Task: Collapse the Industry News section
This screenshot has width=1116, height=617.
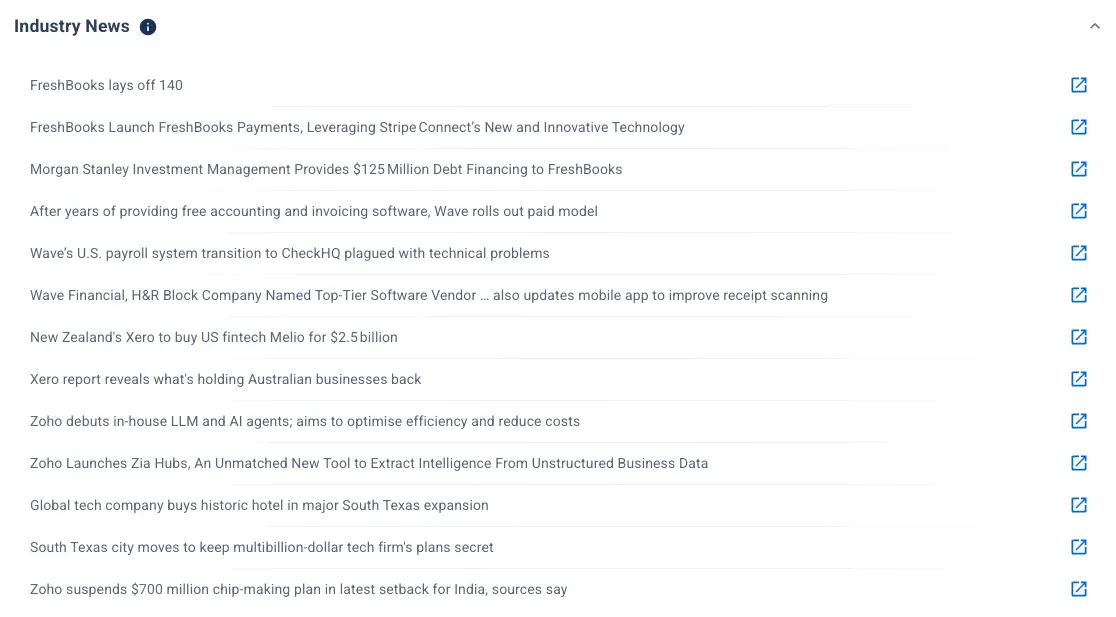Action: tap(1094, 27)
